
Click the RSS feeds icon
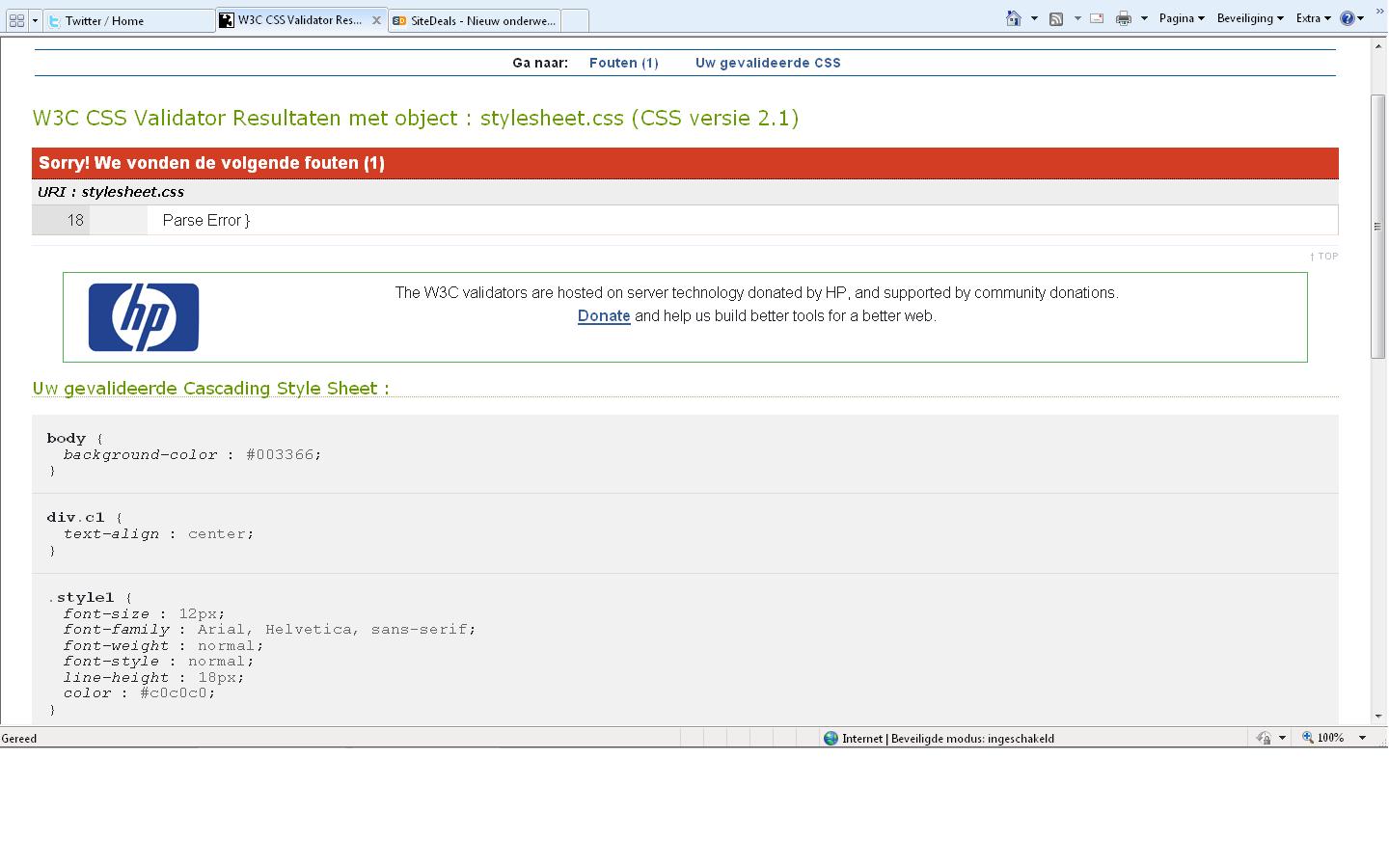click(x=1056, y=18)
